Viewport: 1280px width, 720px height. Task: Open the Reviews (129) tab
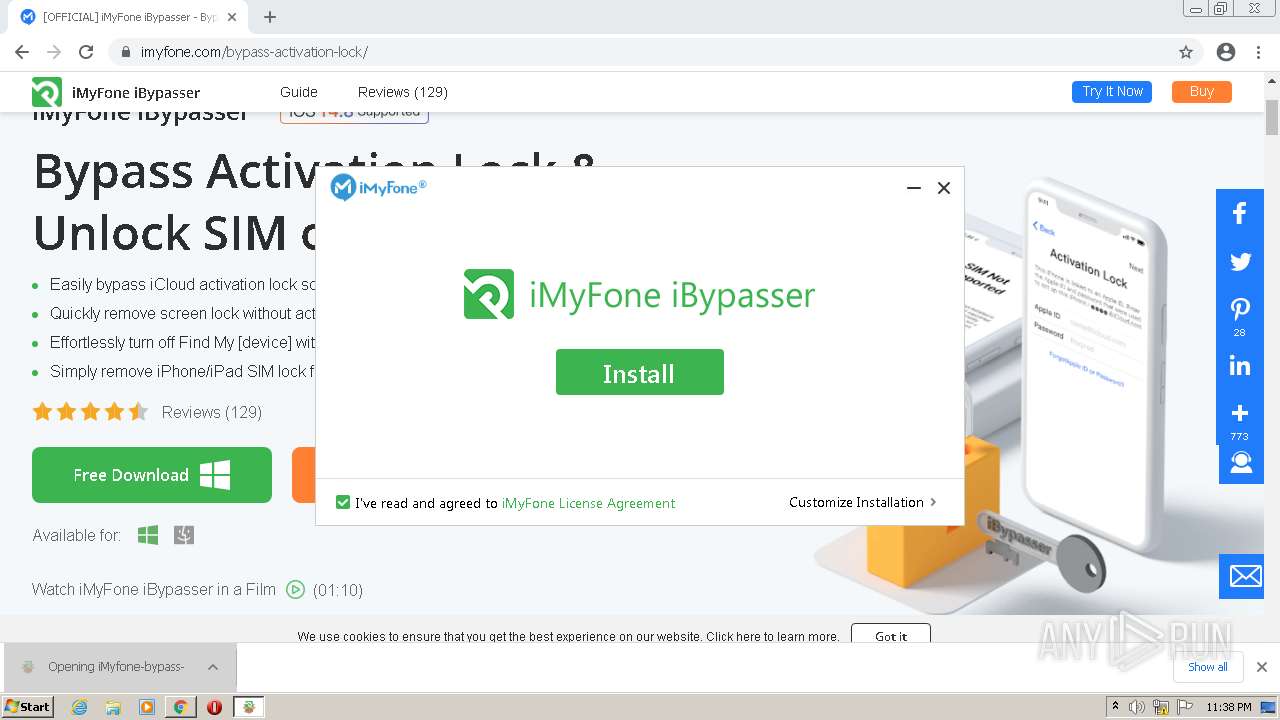[403, 92]
